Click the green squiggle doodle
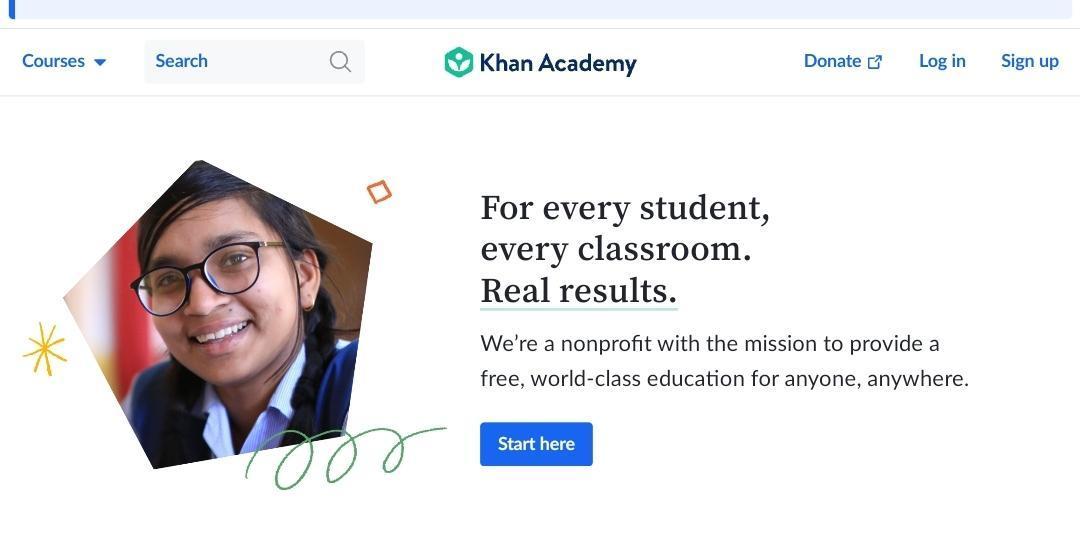Viewport: 1080px width, 537px height. (344, 456)
